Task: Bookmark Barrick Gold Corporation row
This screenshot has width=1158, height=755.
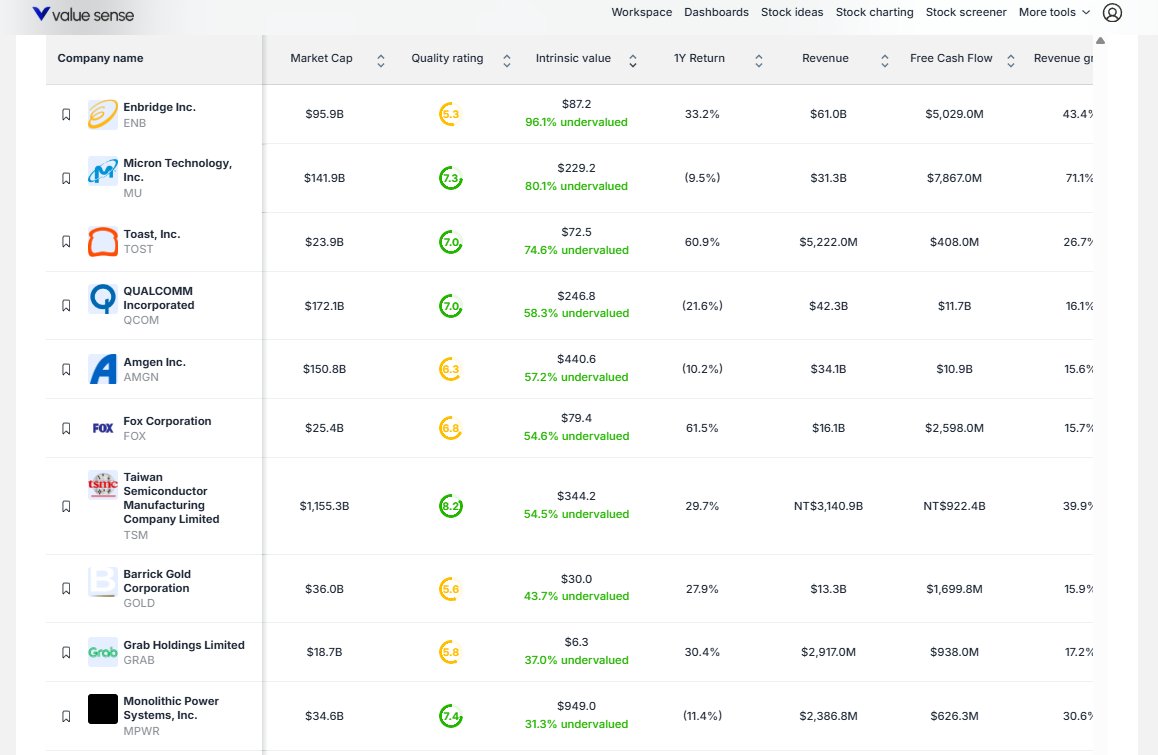Action: tap(66, 588)
